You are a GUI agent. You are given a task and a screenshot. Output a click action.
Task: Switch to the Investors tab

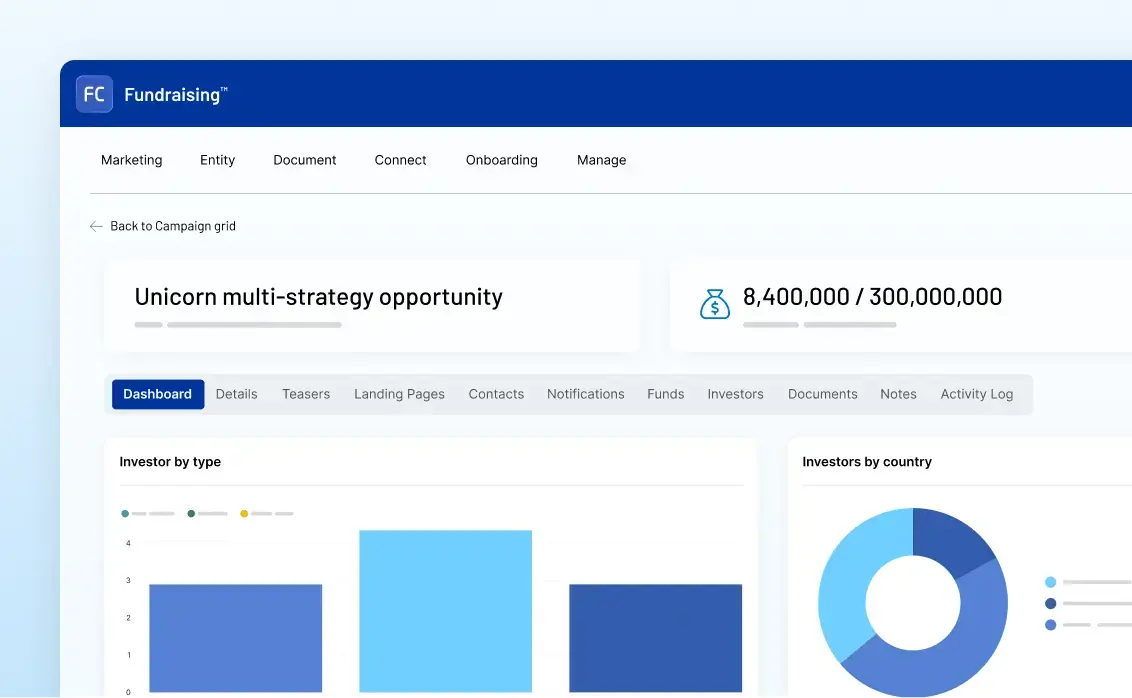coord(735,394)
